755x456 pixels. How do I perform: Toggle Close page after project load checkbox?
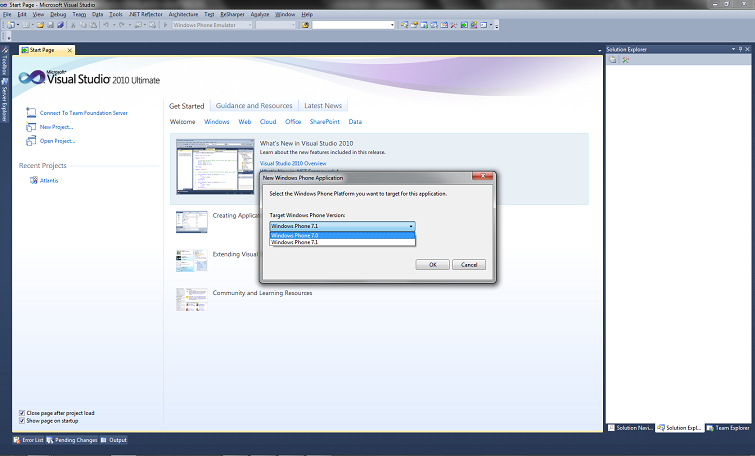[x=22, y=413]
